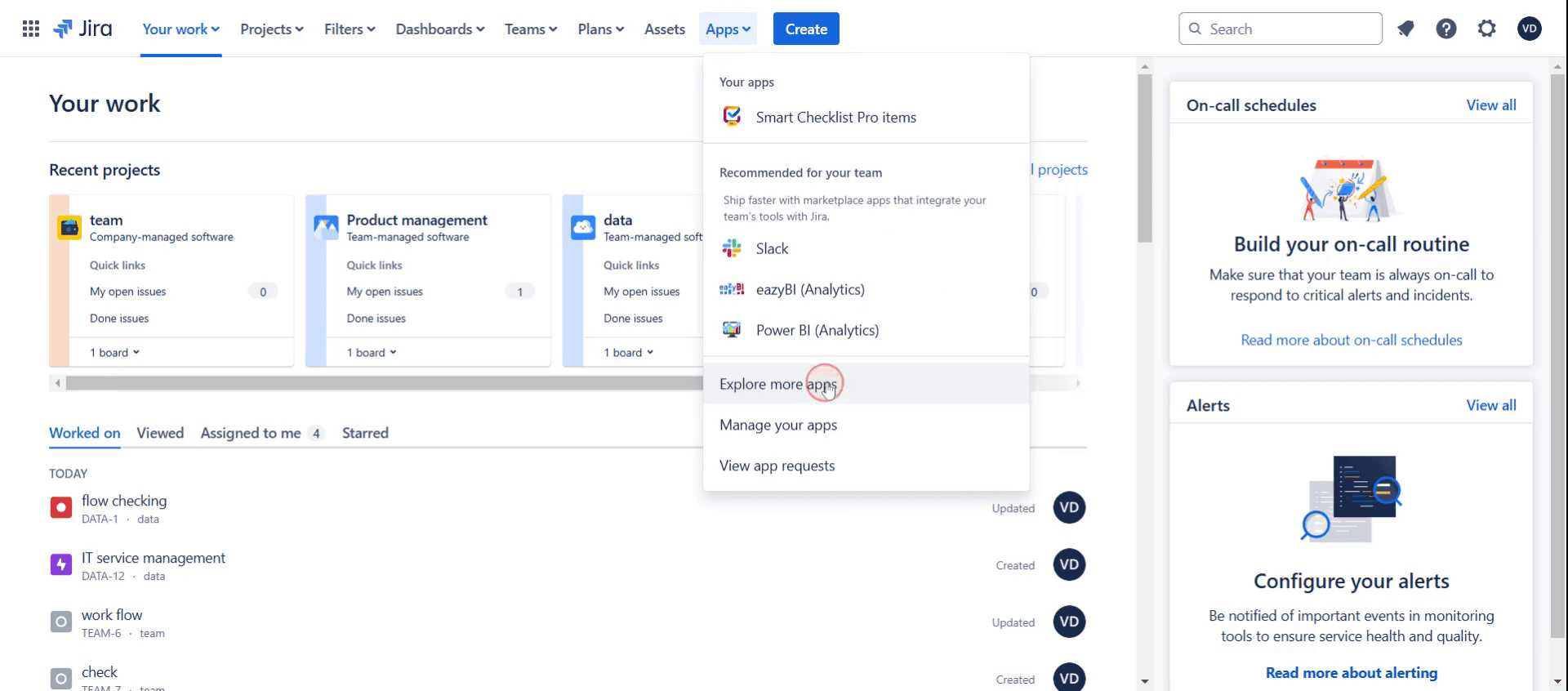
Task: Click the check issue type icon
Action: click(61, 679)
